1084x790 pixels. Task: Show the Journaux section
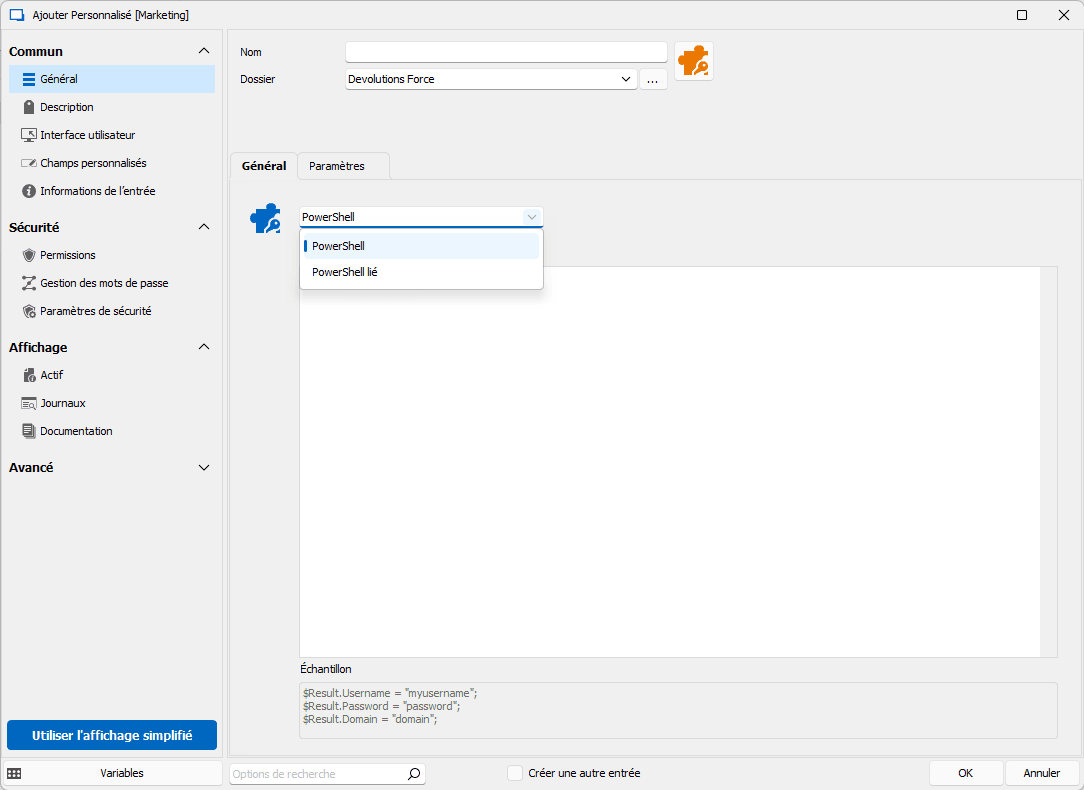pos(62,403)
